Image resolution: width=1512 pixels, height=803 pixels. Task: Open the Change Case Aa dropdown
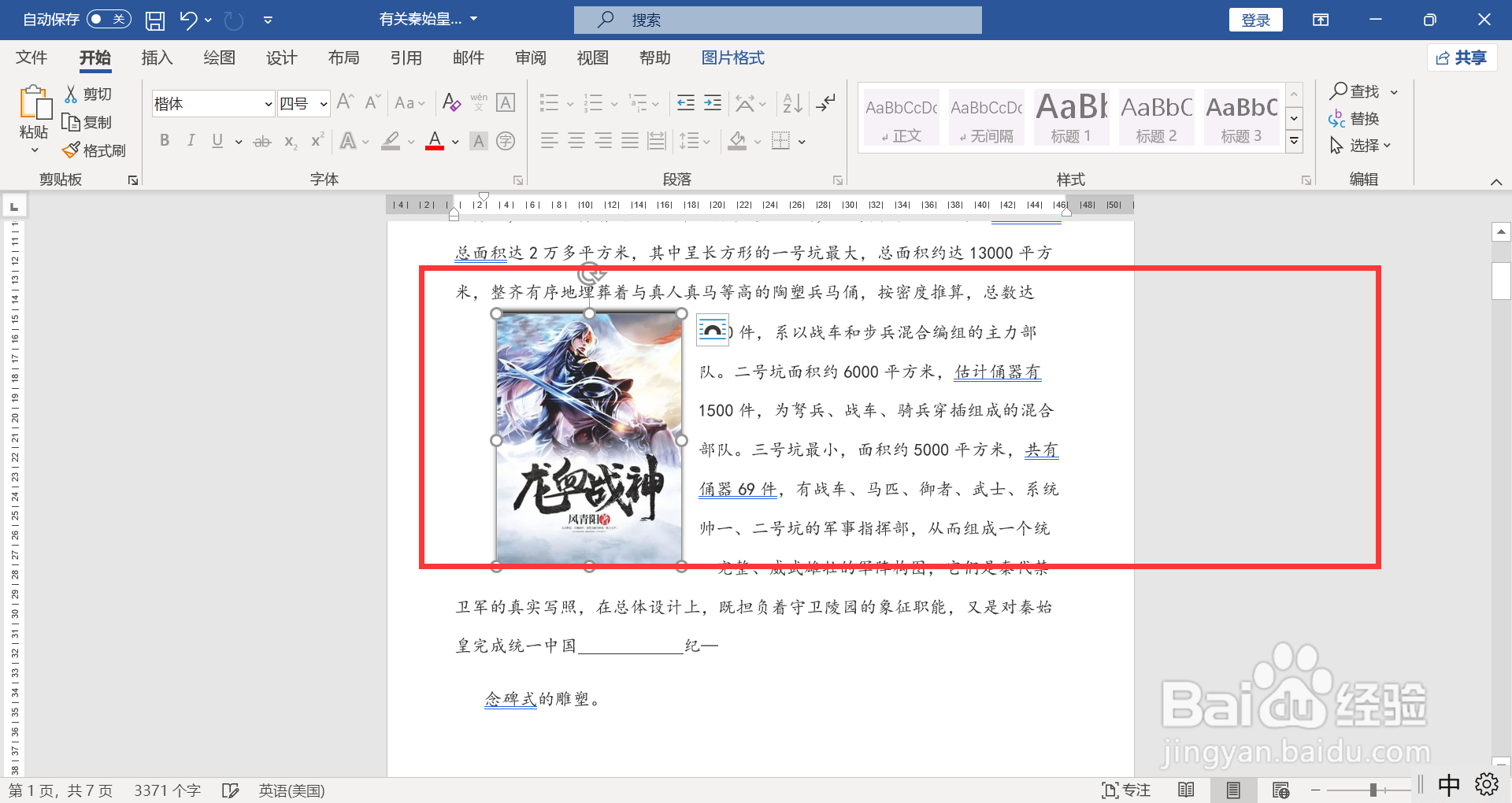(410, 103)
